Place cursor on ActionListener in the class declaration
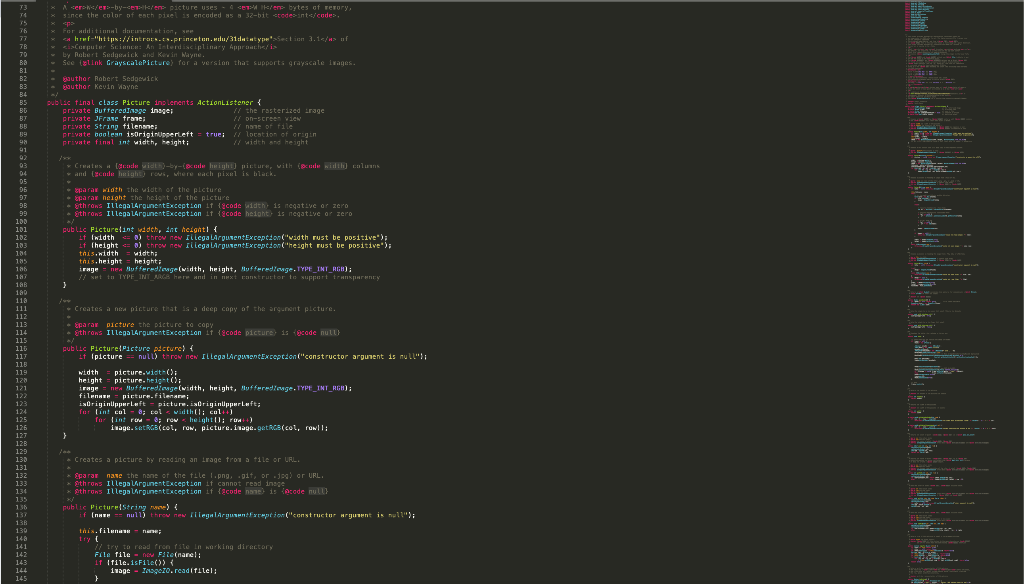 (x=225, y=103)
